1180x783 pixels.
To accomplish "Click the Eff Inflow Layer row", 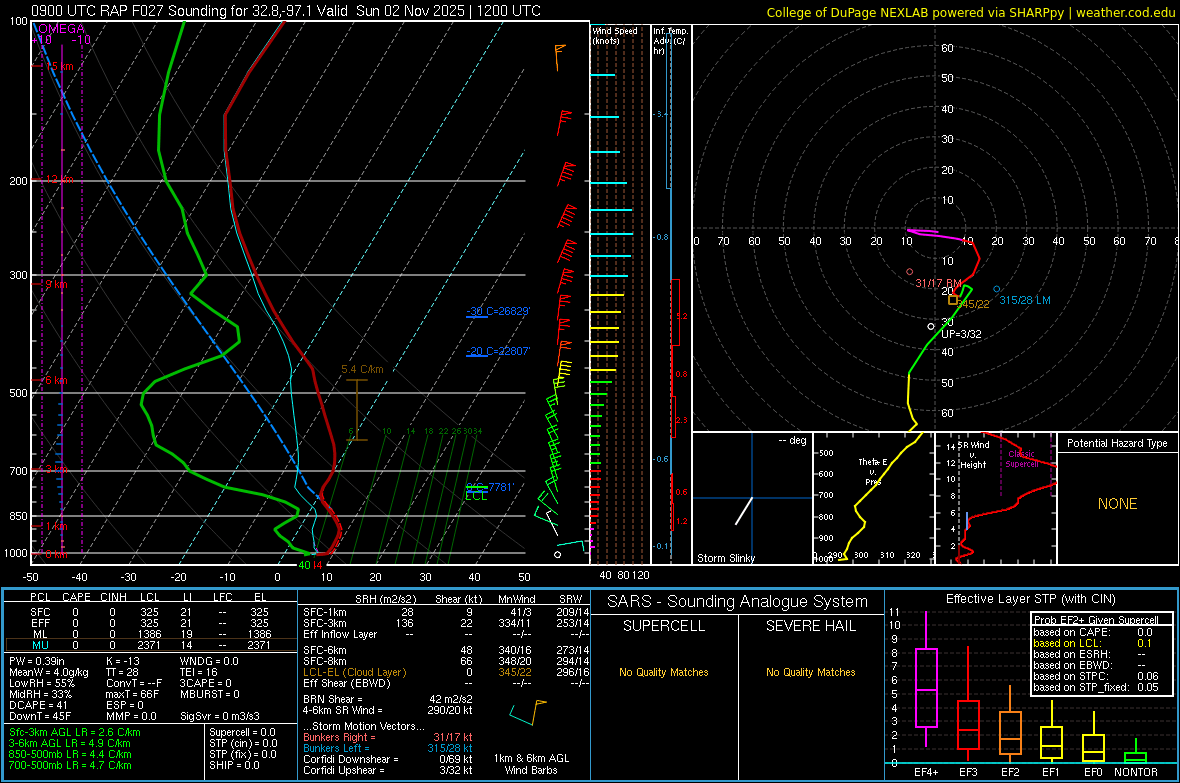I will (446, 634).
